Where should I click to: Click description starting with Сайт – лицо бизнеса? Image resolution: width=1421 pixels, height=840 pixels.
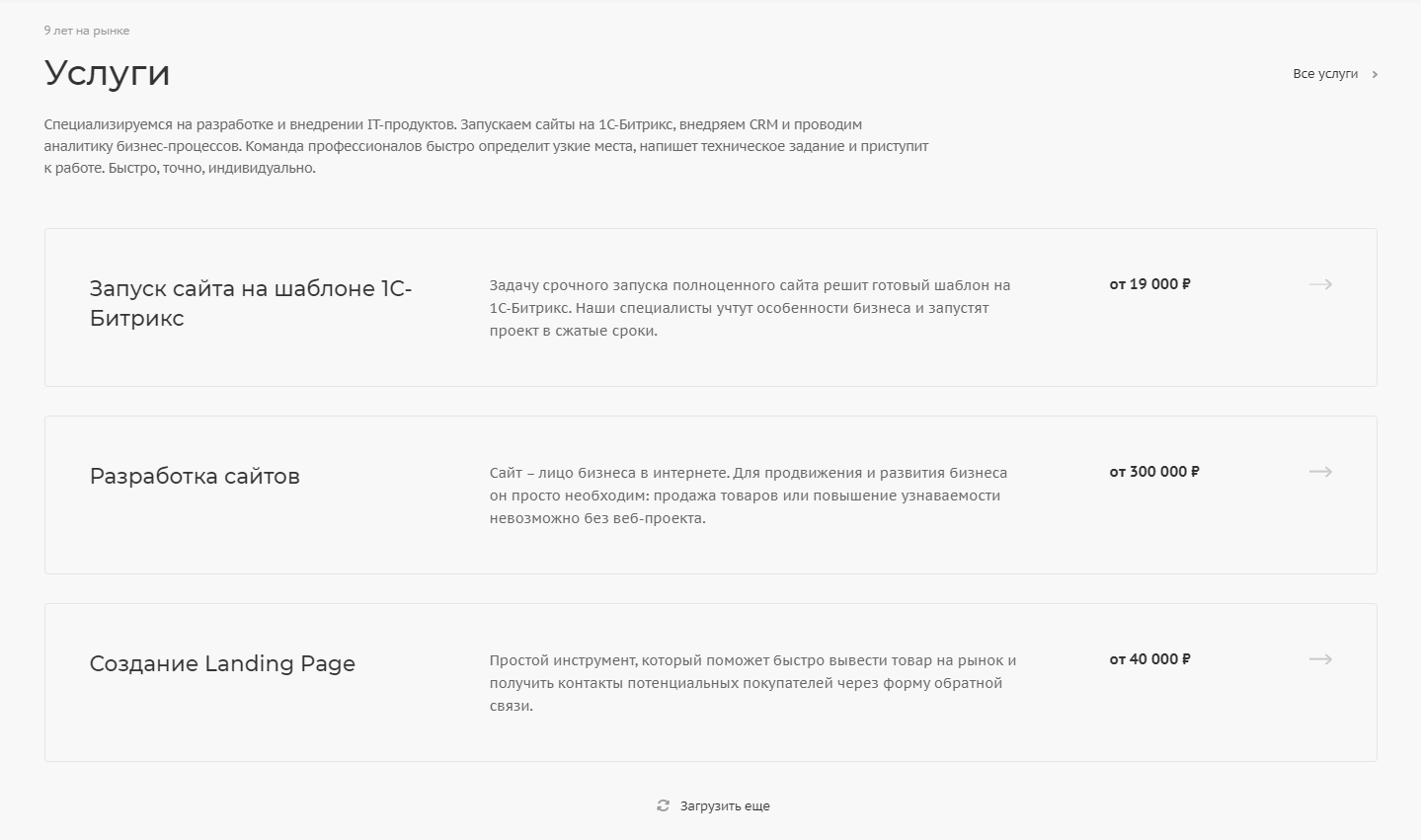pyautogui.click(x=749, y=496)
